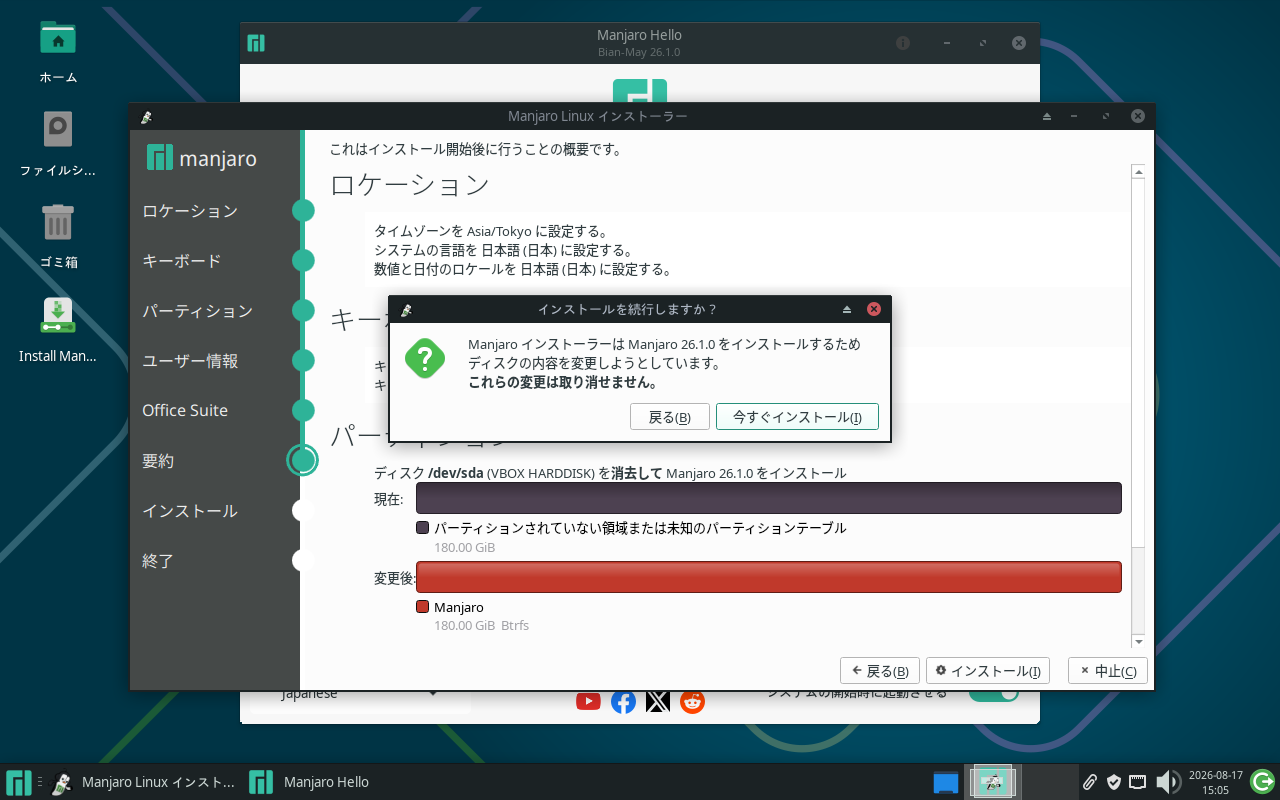
Task: Open X link in Manjaro Hello
Action: coord(657,701)
